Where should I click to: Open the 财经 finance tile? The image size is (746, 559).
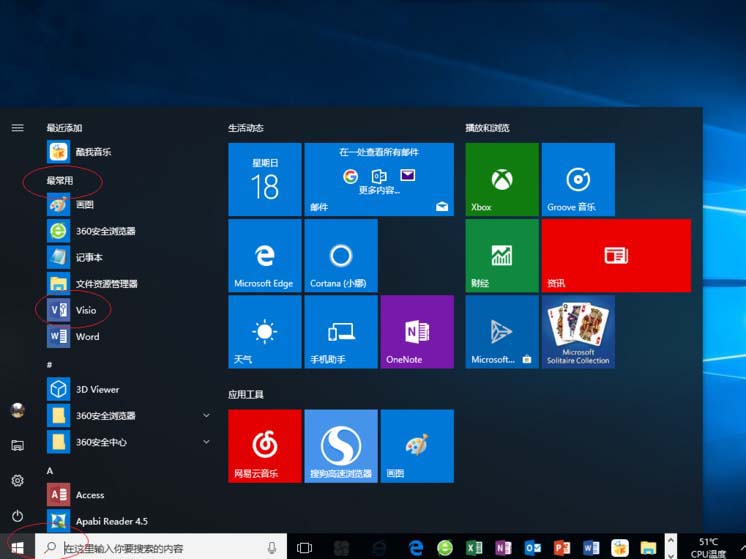tap(502, 255)
